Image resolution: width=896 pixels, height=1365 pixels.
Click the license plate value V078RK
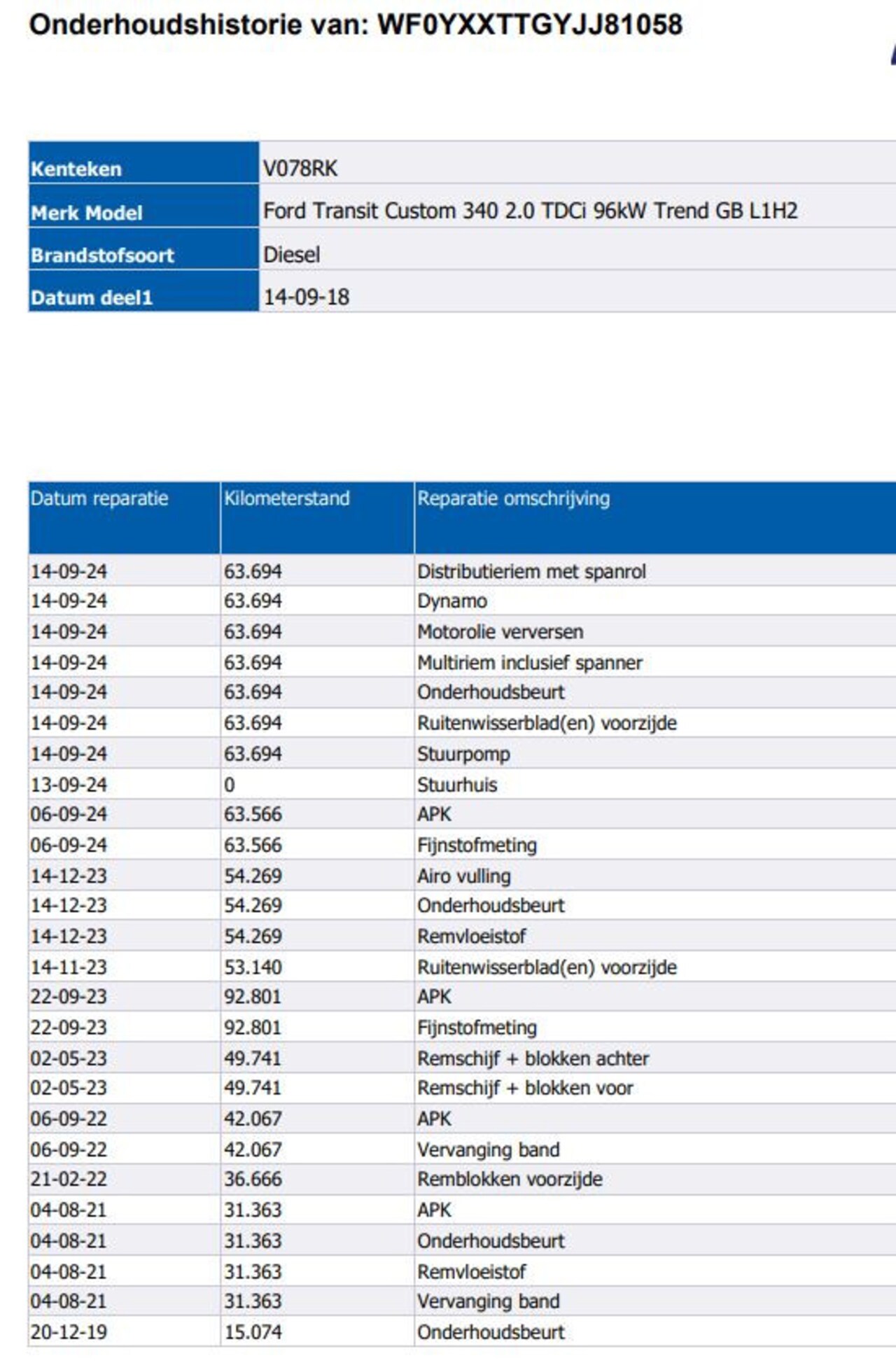(300, 169)
